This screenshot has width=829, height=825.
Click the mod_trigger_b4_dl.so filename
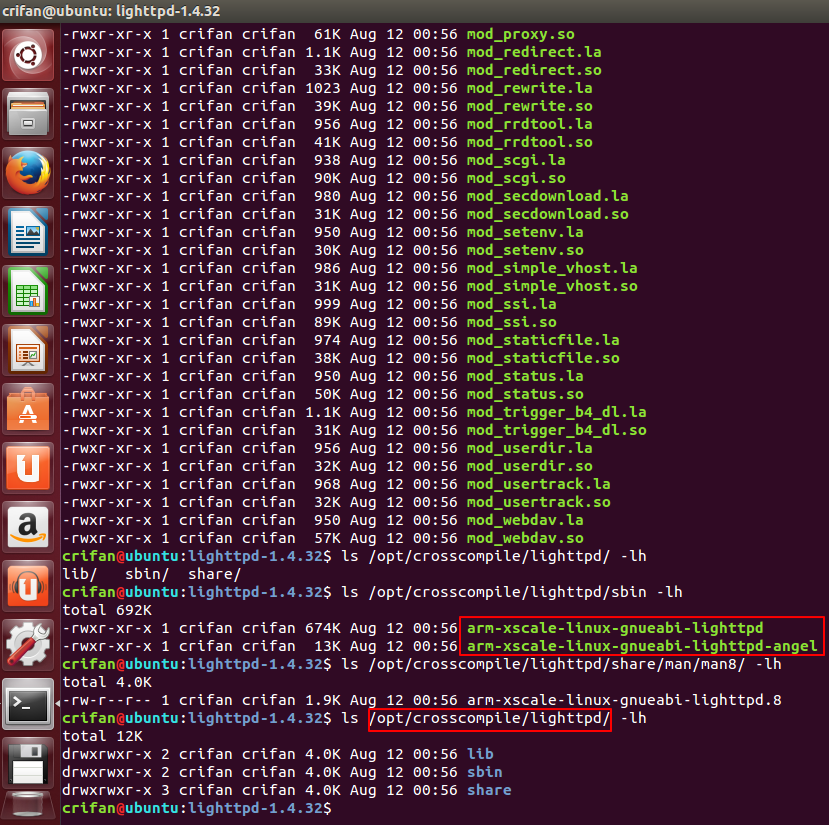coord(556,430)
